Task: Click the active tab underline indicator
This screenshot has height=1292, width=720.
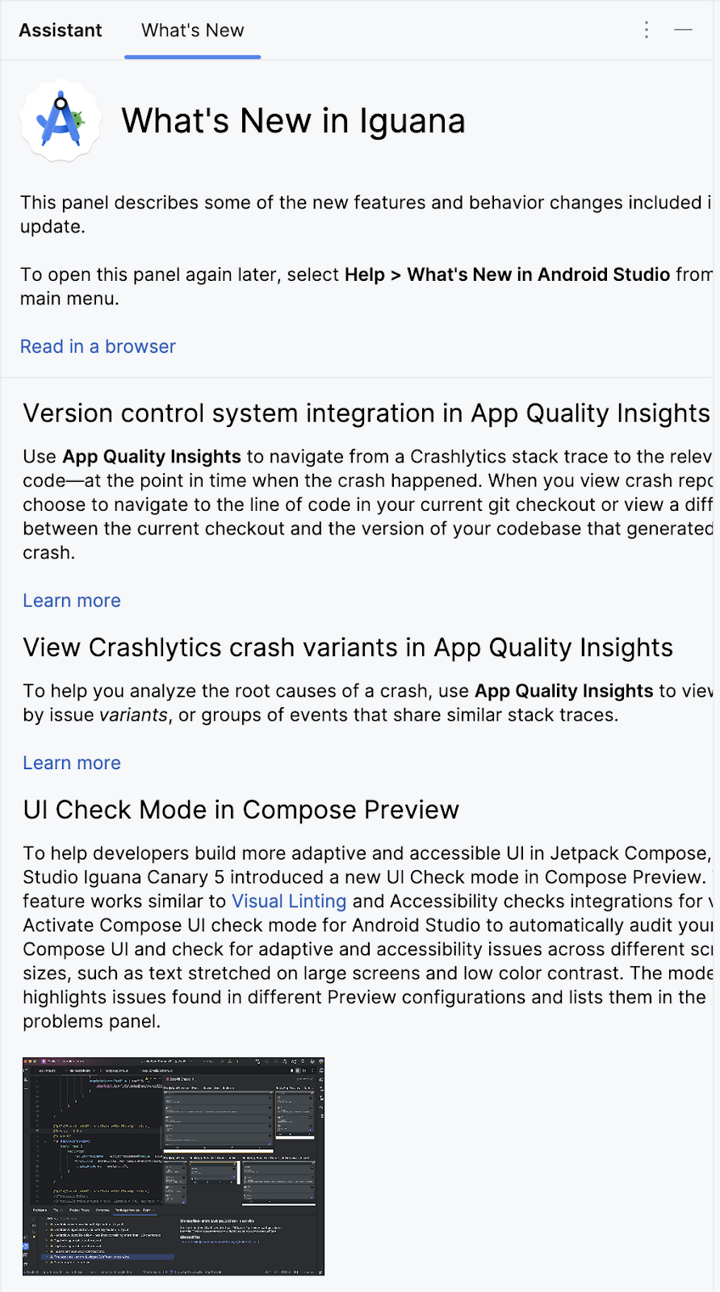Action: click(192, 55)
